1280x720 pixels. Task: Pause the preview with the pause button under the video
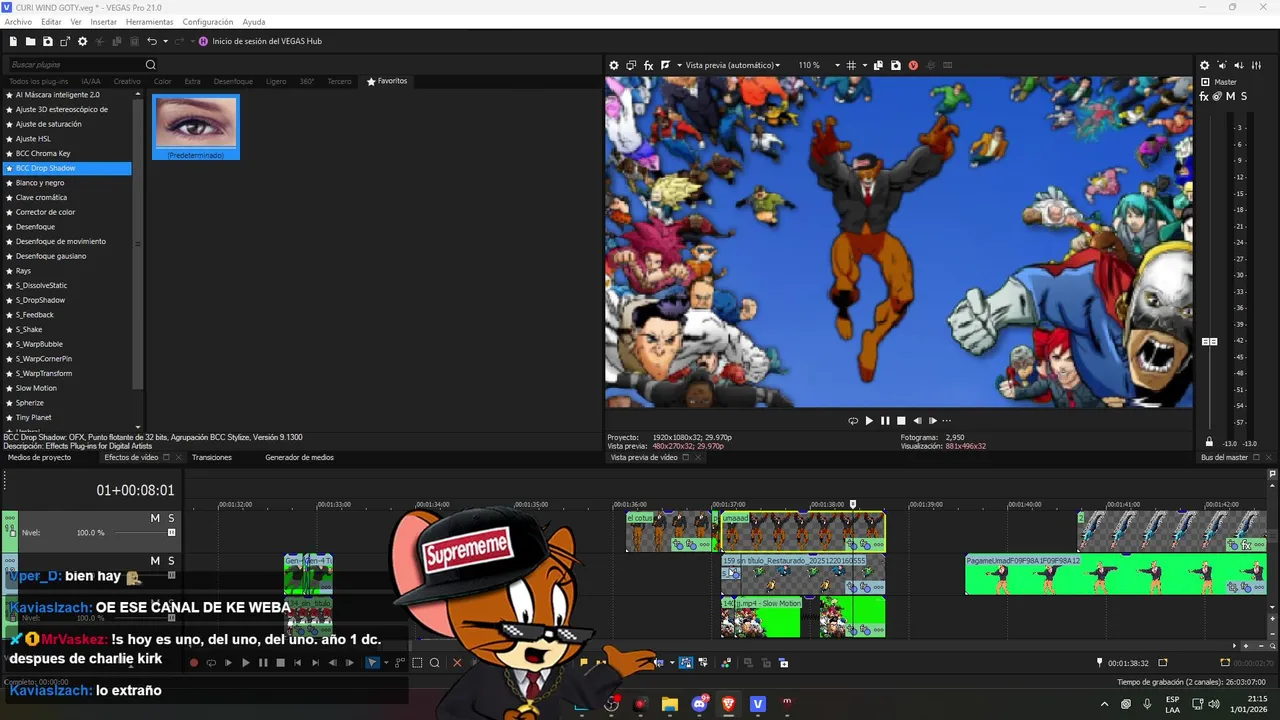click(x=885, y=421)
